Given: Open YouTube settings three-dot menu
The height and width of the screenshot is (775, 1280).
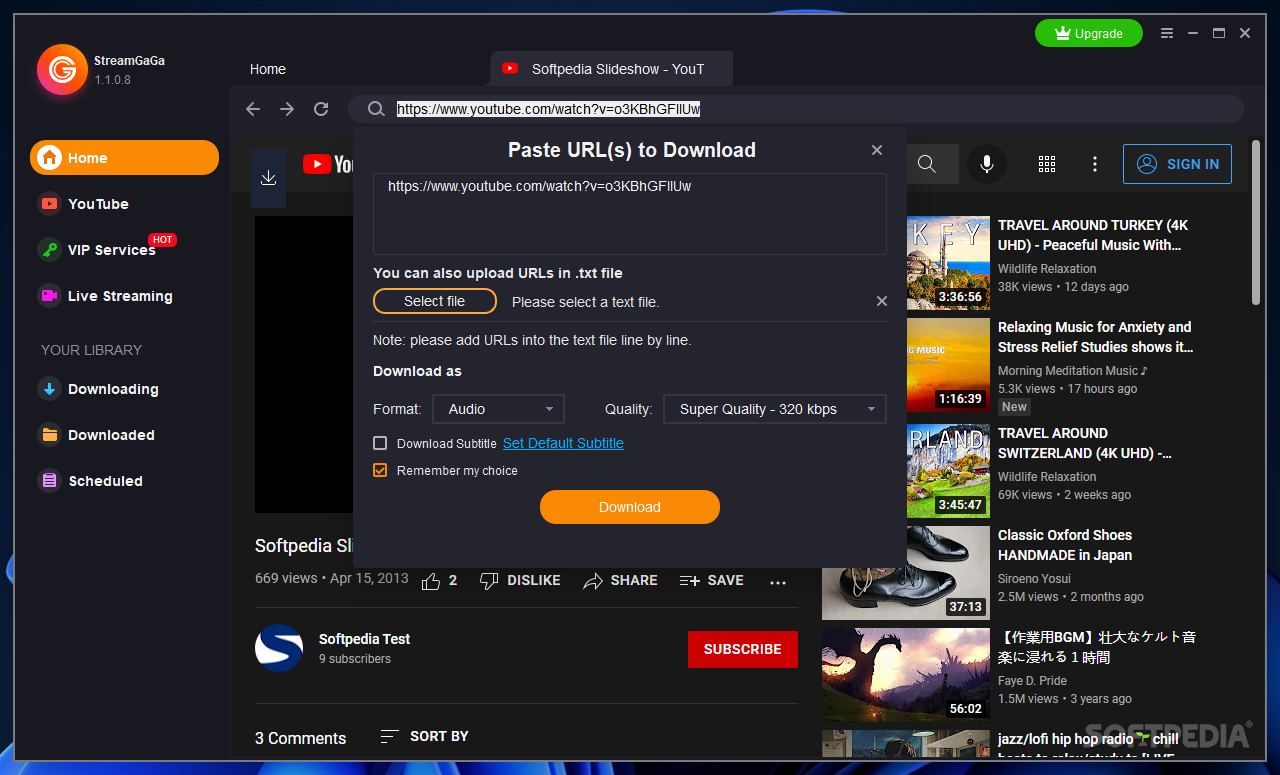Looking at the screenshot, I should coord(1095,164).
